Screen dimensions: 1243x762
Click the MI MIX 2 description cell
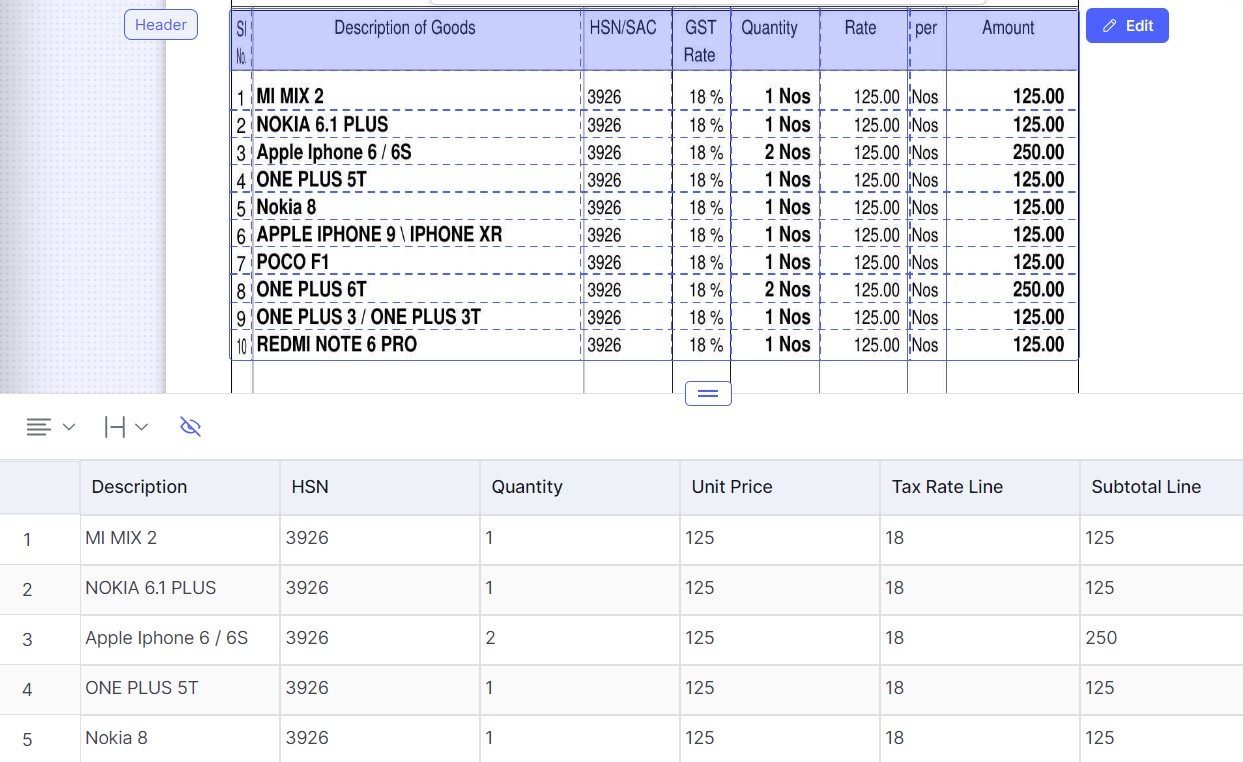180,538
